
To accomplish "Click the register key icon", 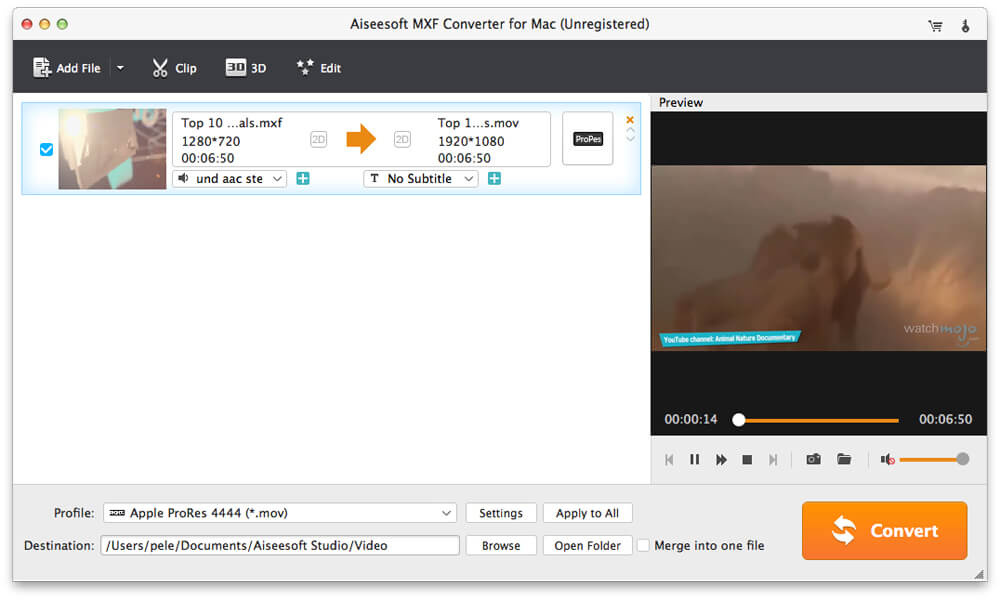I will pos(965,26).
